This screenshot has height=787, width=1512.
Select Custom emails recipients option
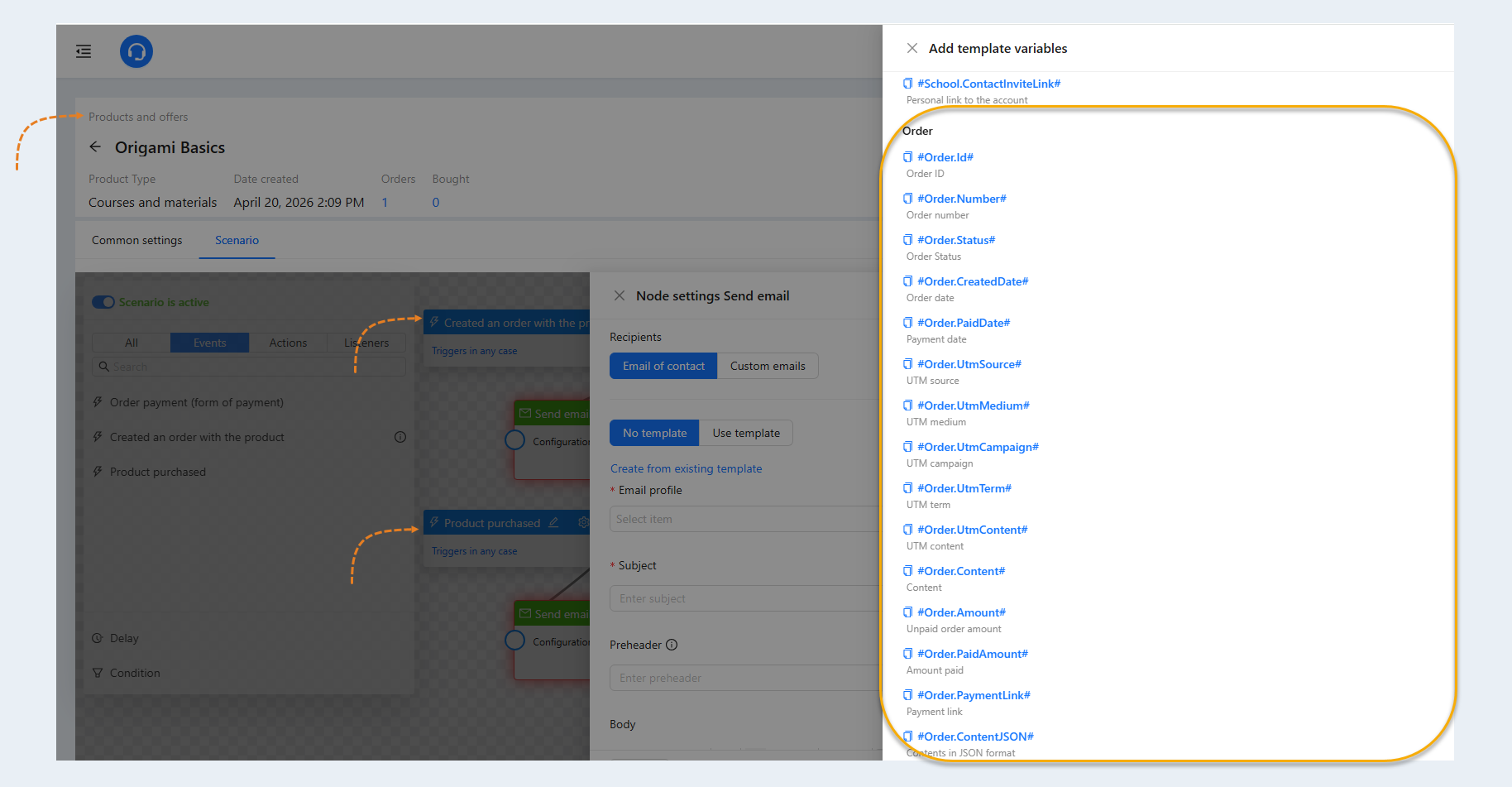(x=768, y=366)
